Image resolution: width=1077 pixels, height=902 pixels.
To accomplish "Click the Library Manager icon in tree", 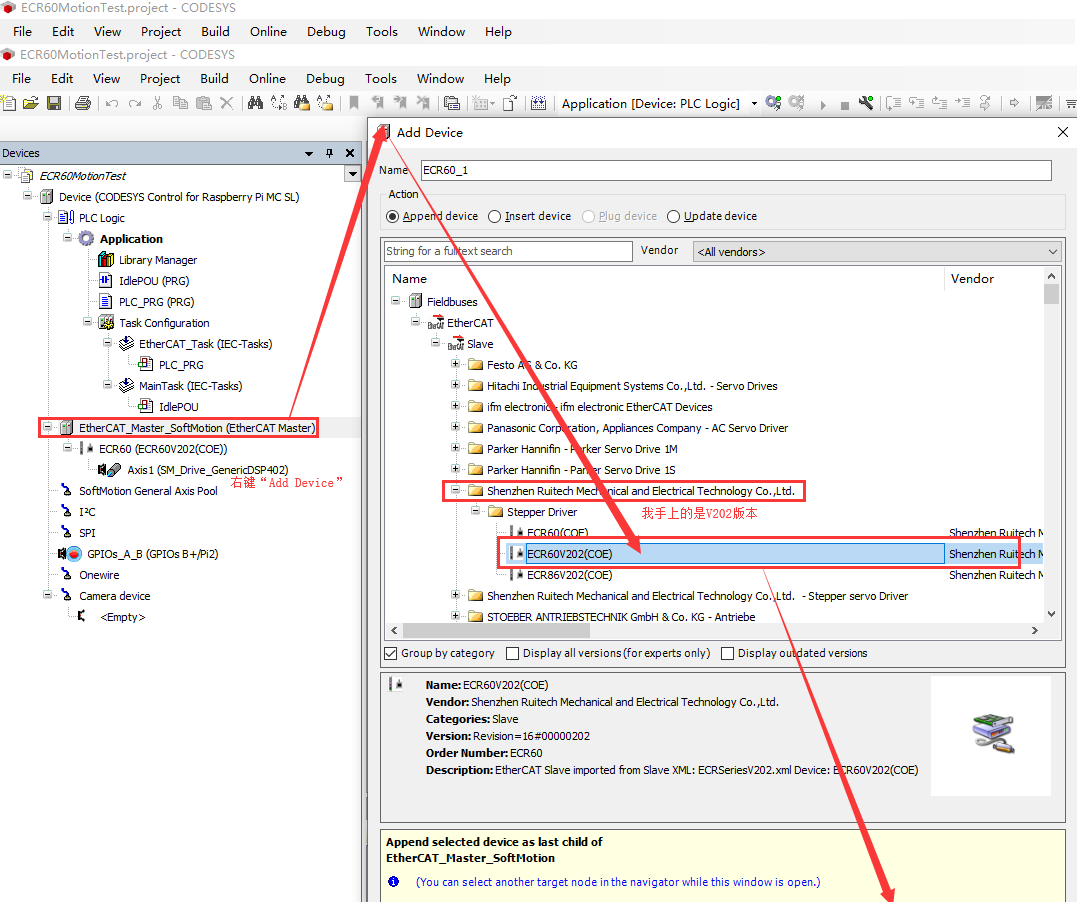I will click(x=106, y=260).
